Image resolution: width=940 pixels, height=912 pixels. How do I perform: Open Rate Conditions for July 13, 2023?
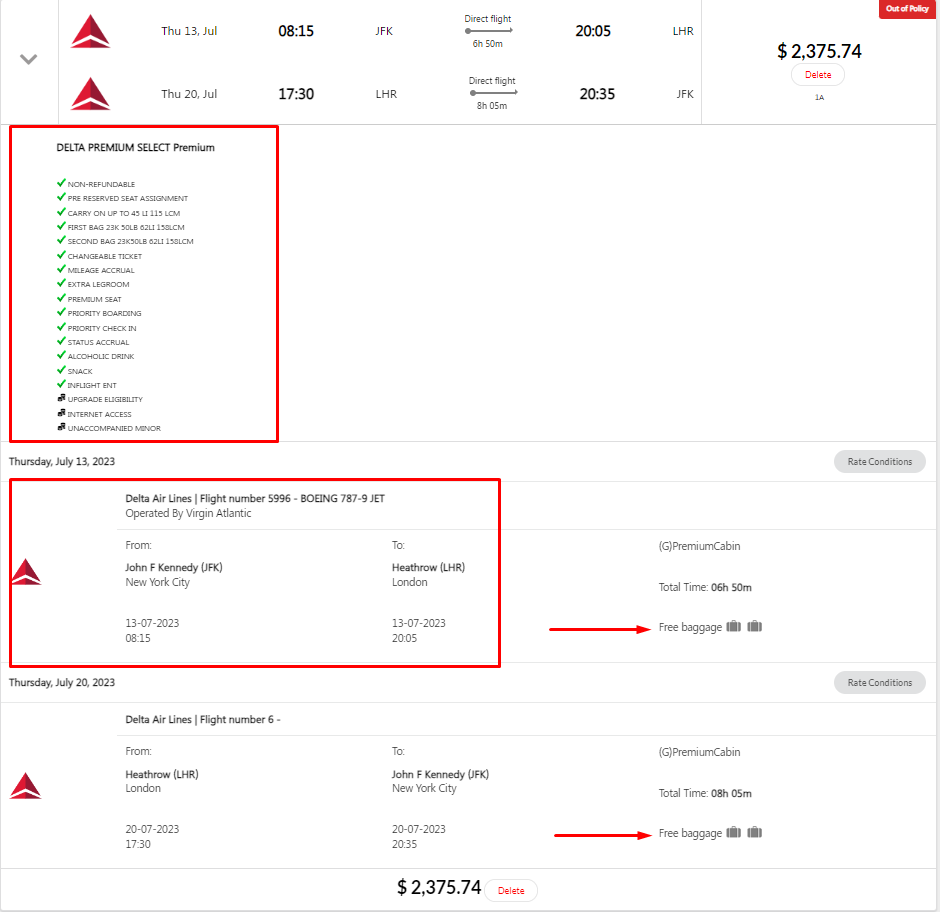pyautogui.click(x=879, y=462)
